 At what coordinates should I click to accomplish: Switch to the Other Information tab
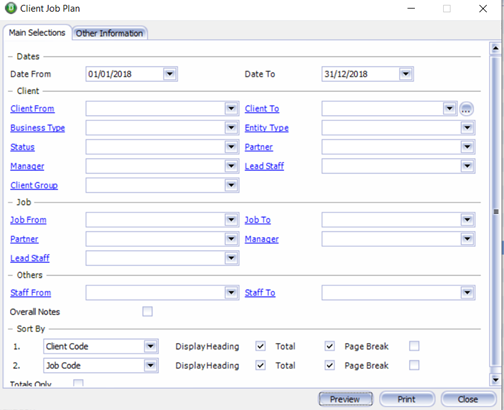(x=109, y=33)
